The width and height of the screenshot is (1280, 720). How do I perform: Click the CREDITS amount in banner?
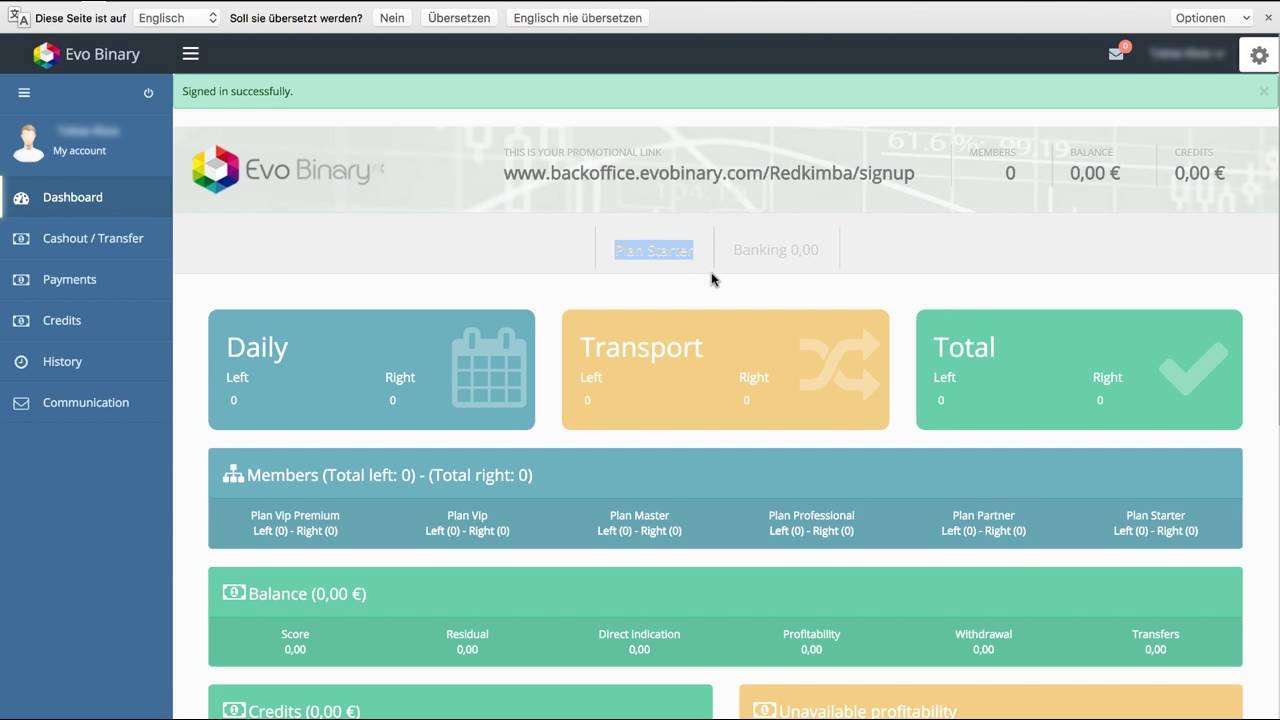[1199, 173]
